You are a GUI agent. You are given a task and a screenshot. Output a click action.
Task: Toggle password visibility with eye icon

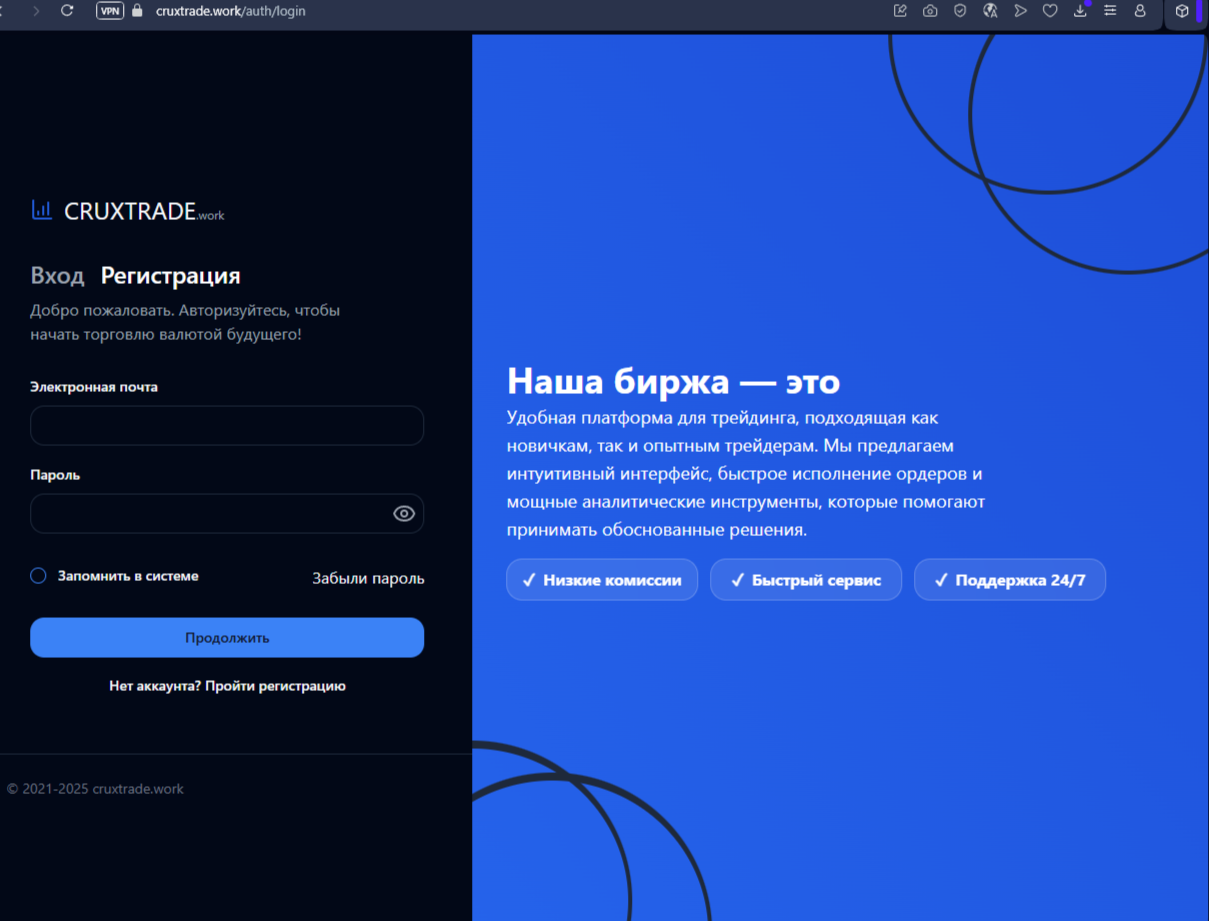[x=404, y=514]
